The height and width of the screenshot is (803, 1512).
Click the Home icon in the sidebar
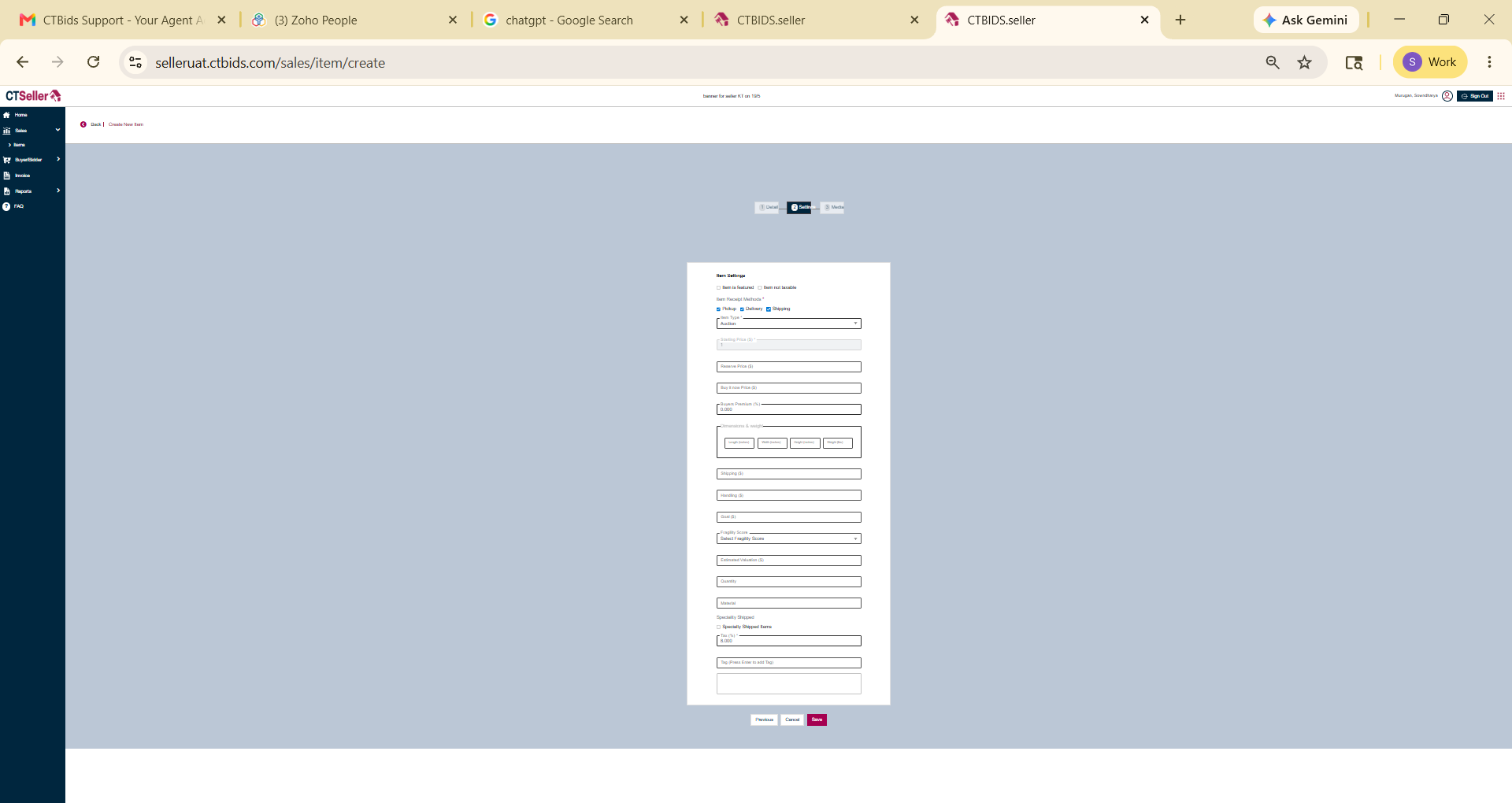click(6, 115)
